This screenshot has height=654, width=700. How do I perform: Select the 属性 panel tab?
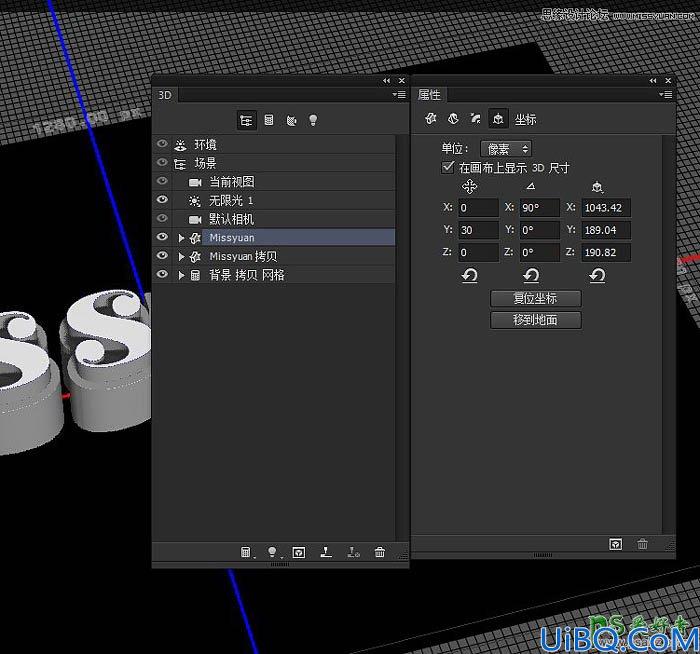click(429, 95)
